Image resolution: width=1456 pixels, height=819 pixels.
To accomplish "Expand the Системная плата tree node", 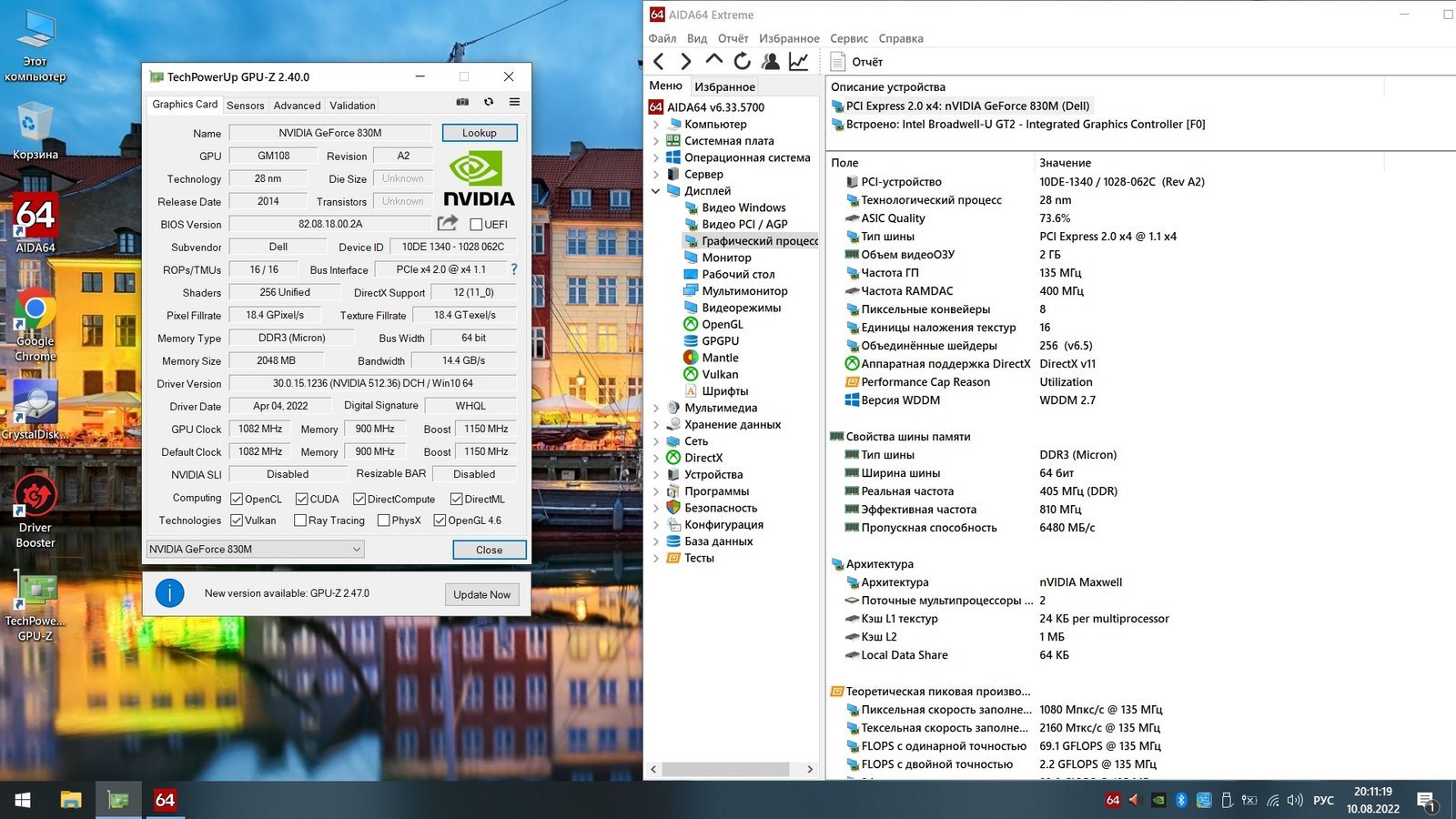I will pos(656,141).
